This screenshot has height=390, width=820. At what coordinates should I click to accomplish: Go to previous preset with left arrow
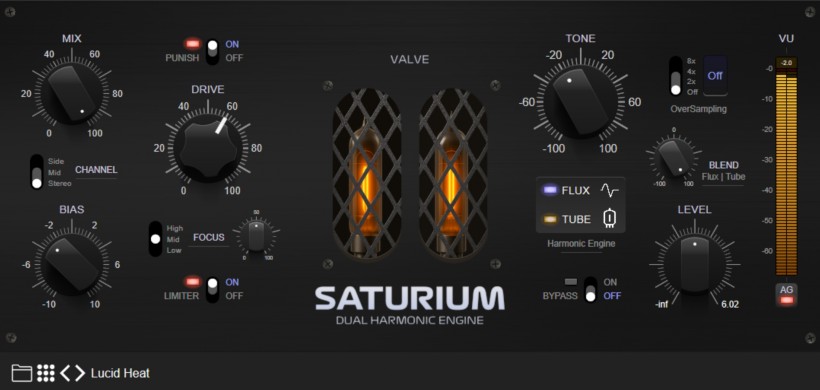[65, 373]
